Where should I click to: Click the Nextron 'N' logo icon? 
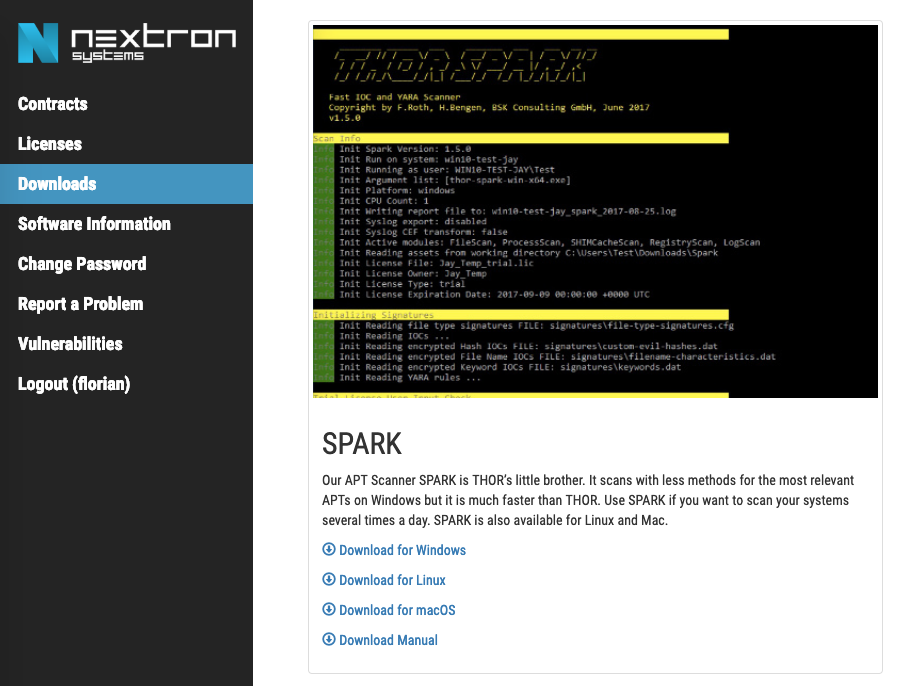(x=39, y=43)
